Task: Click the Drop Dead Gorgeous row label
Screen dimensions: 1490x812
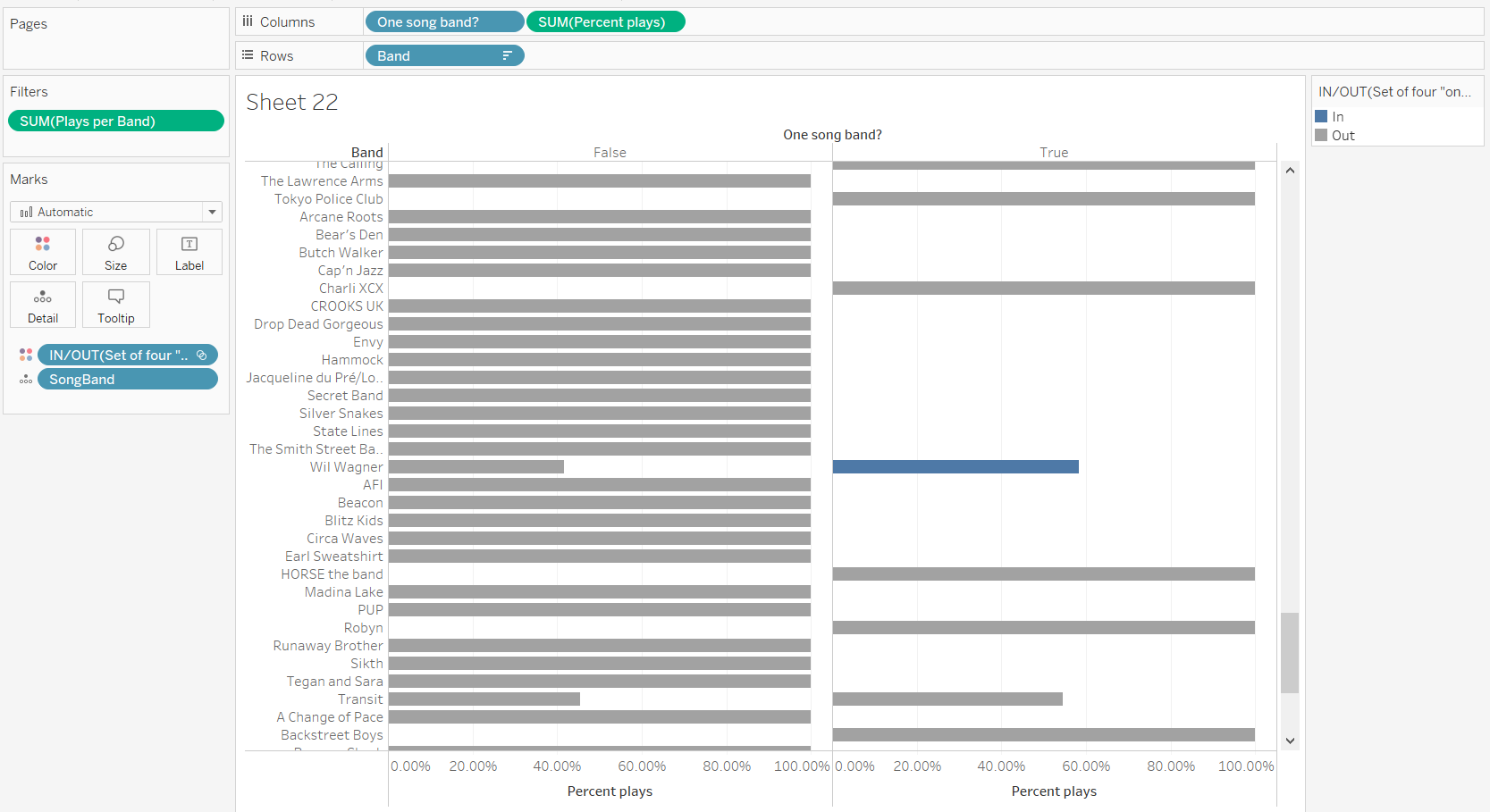Action: coord(318,323)
